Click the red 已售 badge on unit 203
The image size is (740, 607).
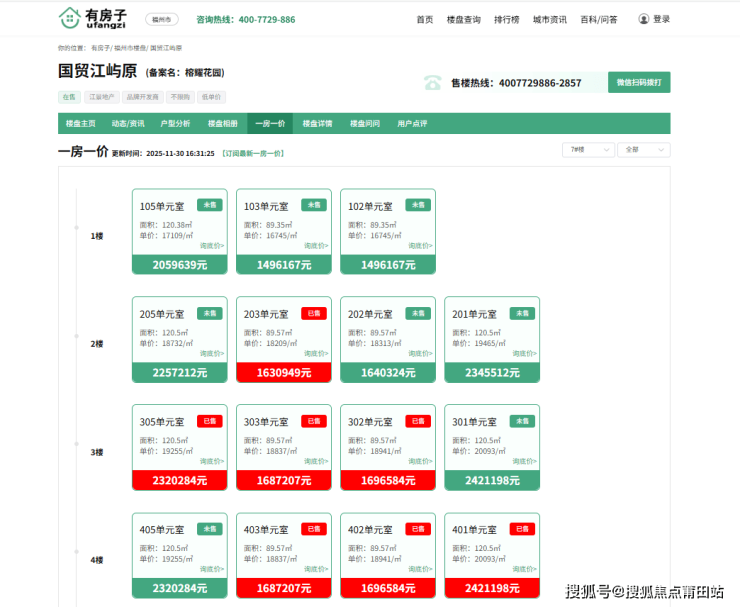click(313, 313)
